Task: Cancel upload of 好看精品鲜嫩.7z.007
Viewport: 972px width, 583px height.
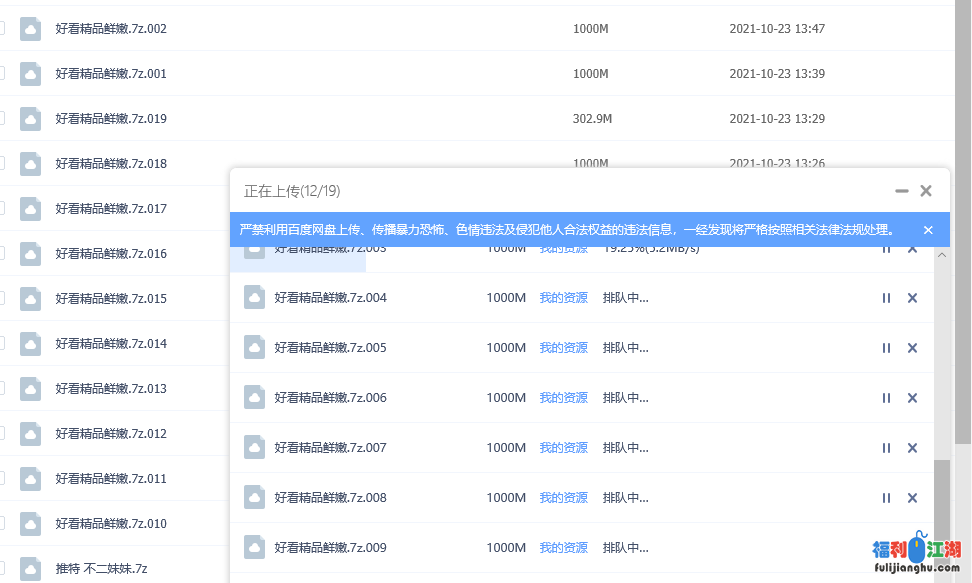Action: [912, 448]
